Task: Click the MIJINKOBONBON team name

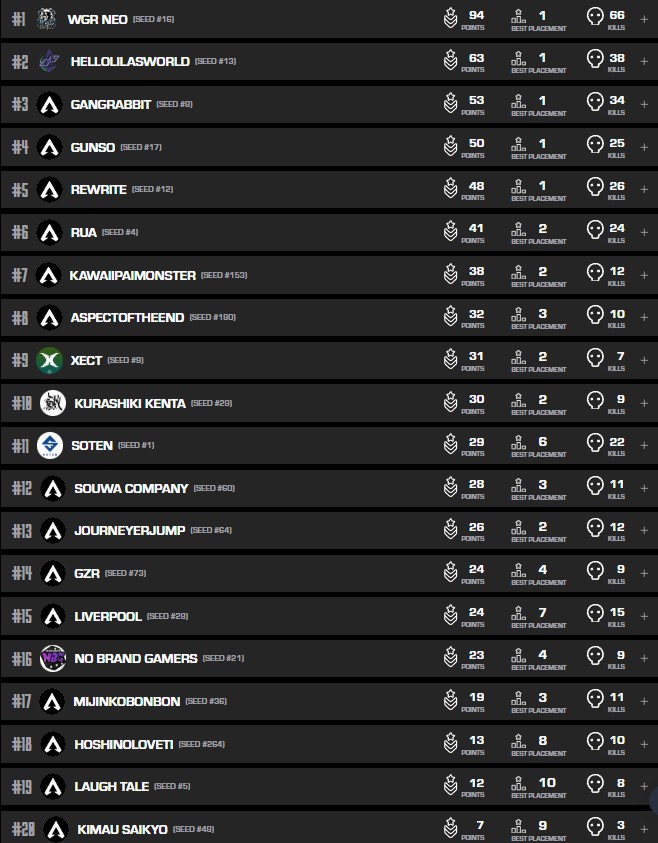Action: pyautogui.click(x=127, y=701)
